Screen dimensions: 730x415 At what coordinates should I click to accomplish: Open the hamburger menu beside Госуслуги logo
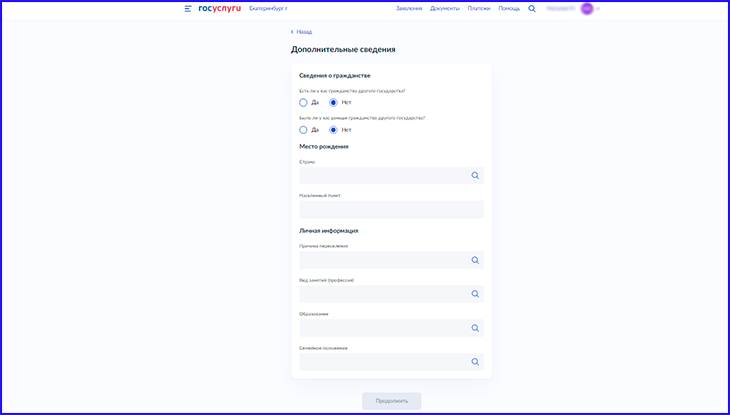click(188, 8)
